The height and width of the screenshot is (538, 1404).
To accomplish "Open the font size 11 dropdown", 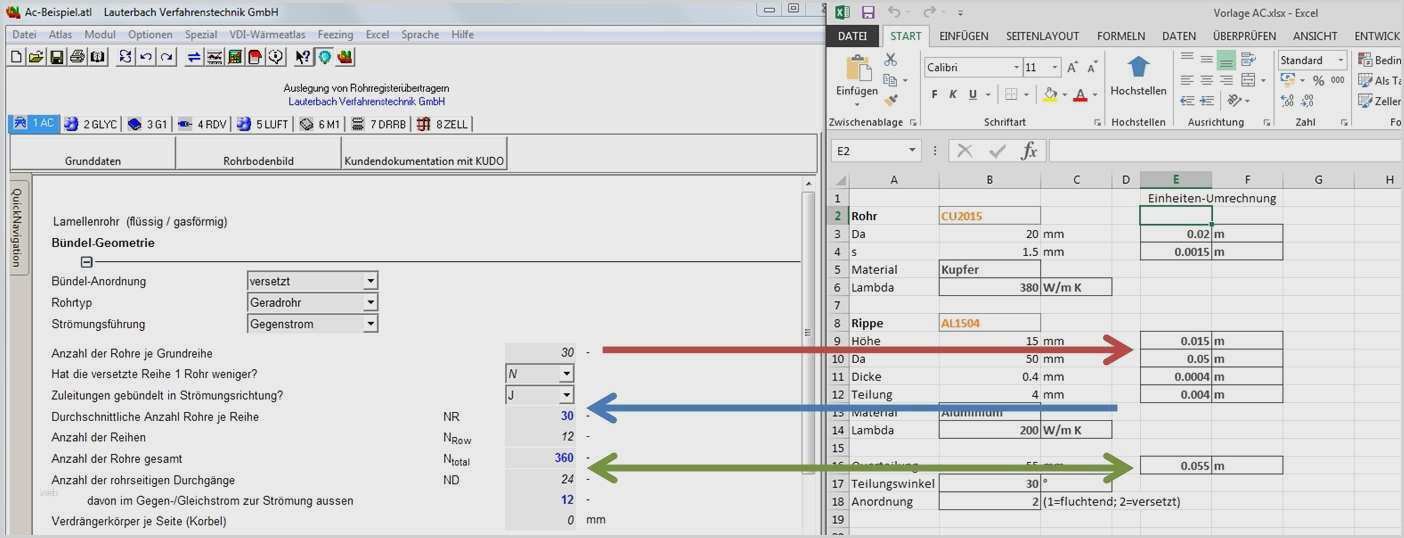I will (1054, 68).
